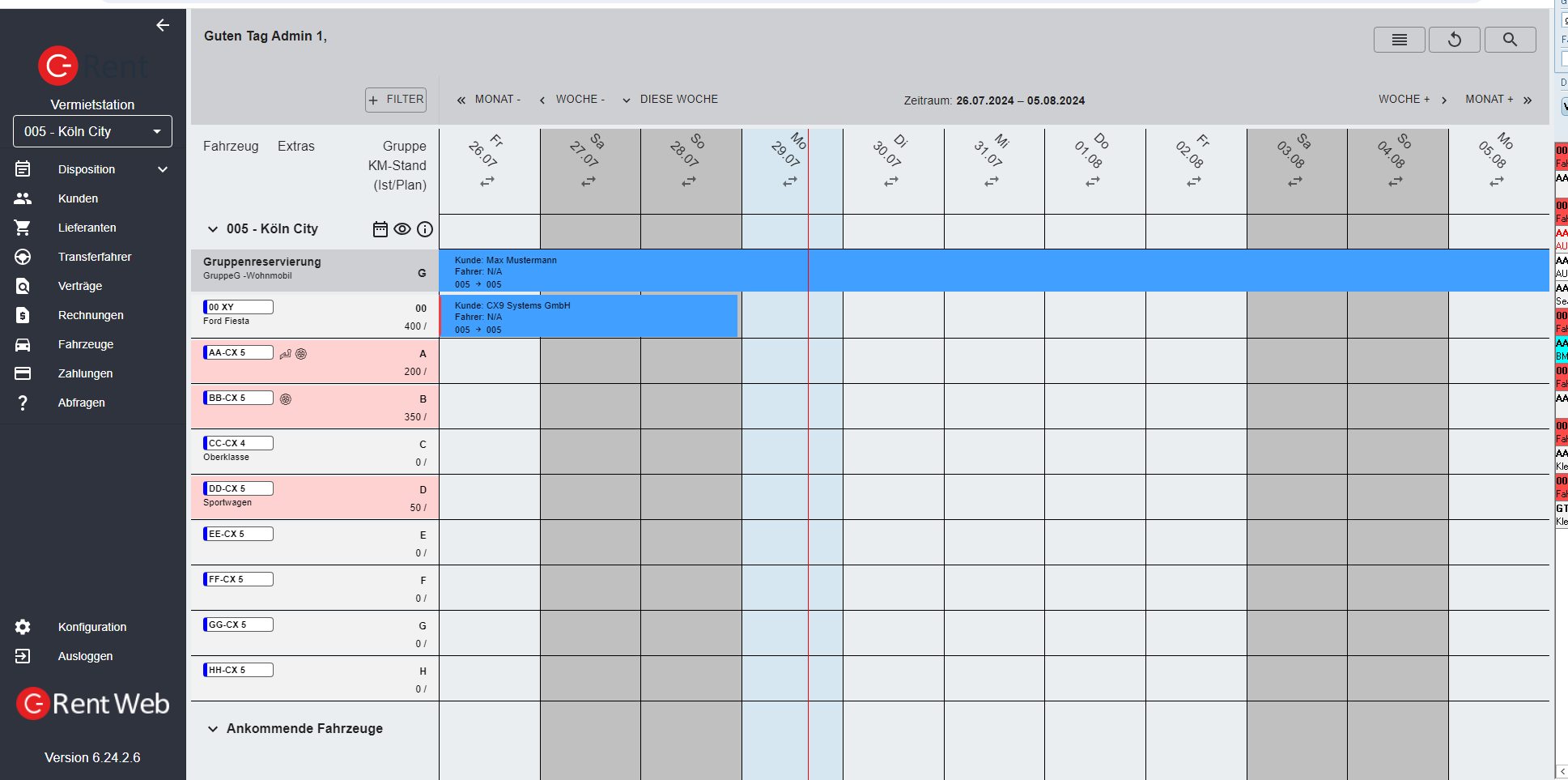Open the list view menu icon
The image size is (1568, 780).
pyautogui.click(x=1399, y=40)
